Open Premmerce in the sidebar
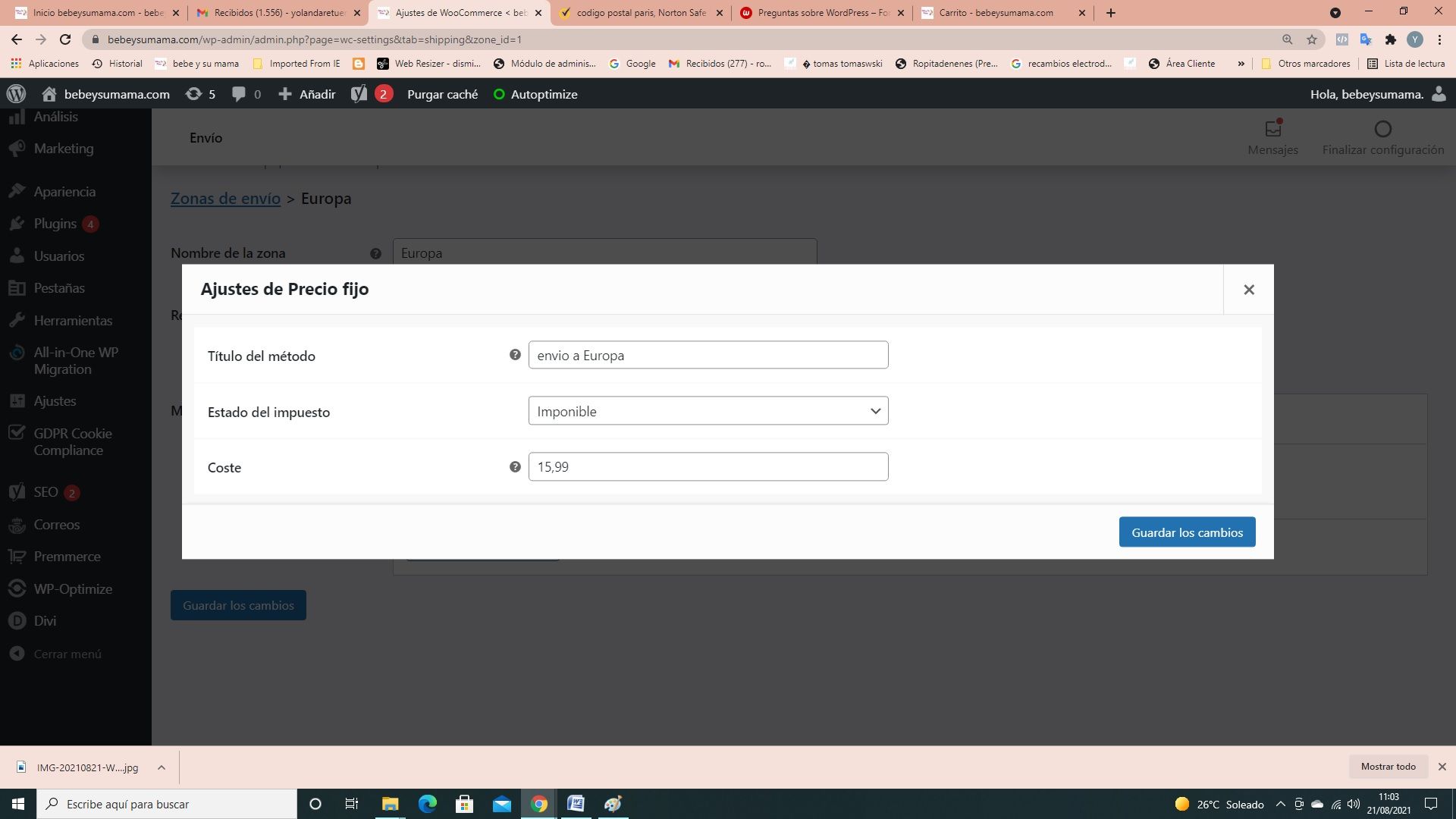Viewport: 1456px width, 819px height. (67, 557)
